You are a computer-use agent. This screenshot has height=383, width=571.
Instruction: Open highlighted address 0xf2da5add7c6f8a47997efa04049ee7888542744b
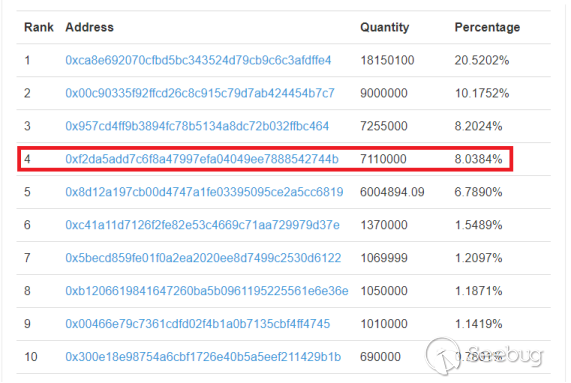point(202,159)
